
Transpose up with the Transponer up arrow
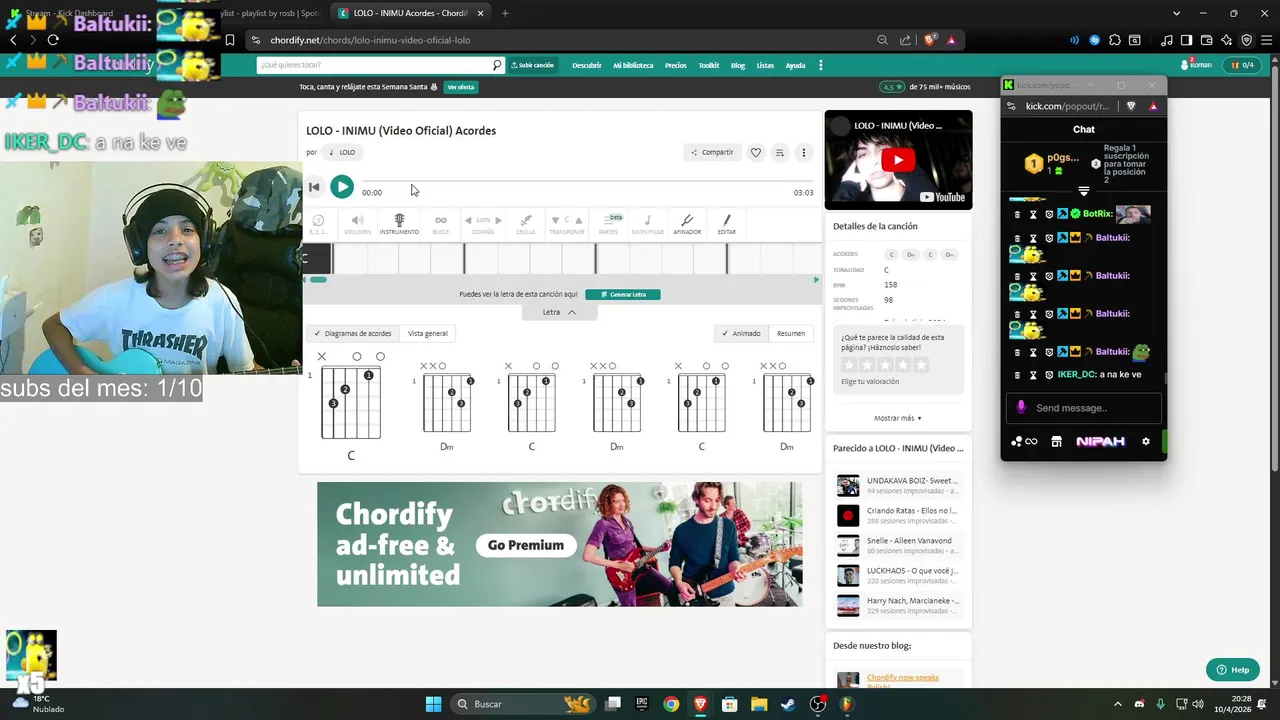tap(578, 220)
